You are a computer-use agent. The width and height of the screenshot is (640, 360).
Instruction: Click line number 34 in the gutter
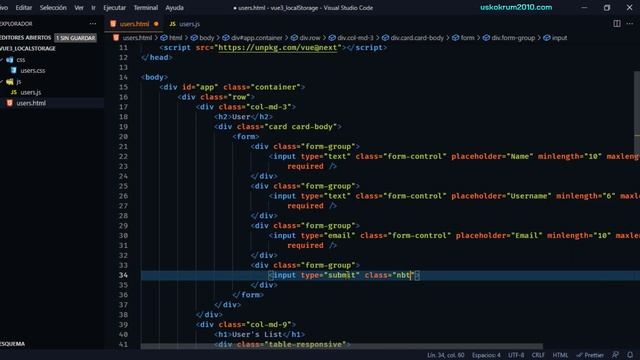pos(123,275)
